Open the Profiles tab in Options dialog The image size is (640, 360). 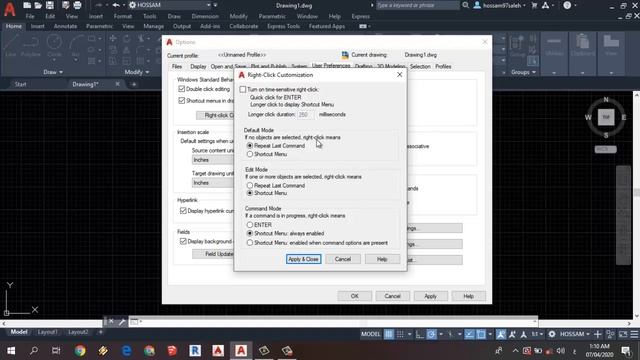443,67
